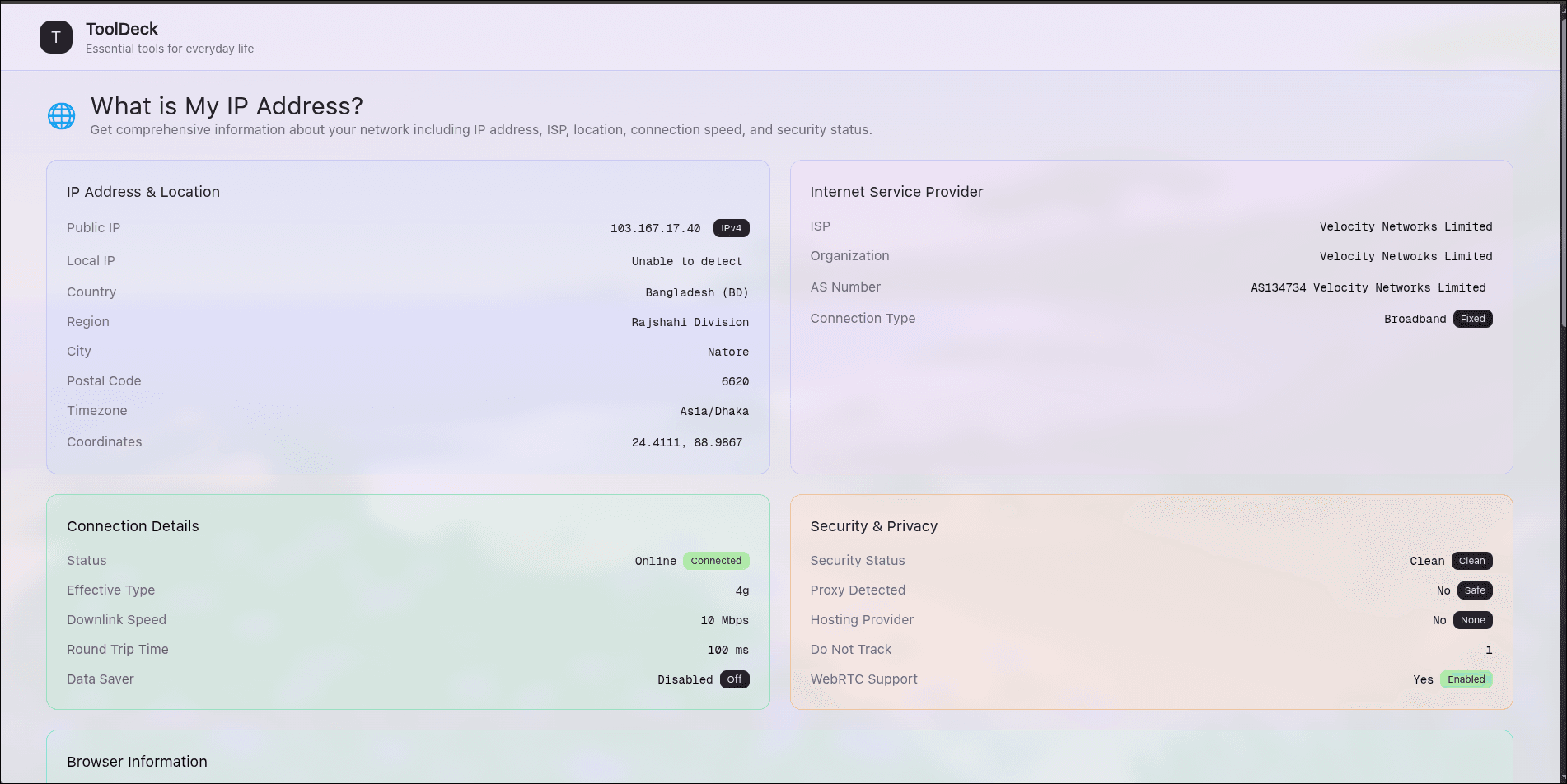Image resolution: width=1567 pixels, height=784 pixels.
Task: Click the Internet Service Provider heading
Action: pos(896,192)
